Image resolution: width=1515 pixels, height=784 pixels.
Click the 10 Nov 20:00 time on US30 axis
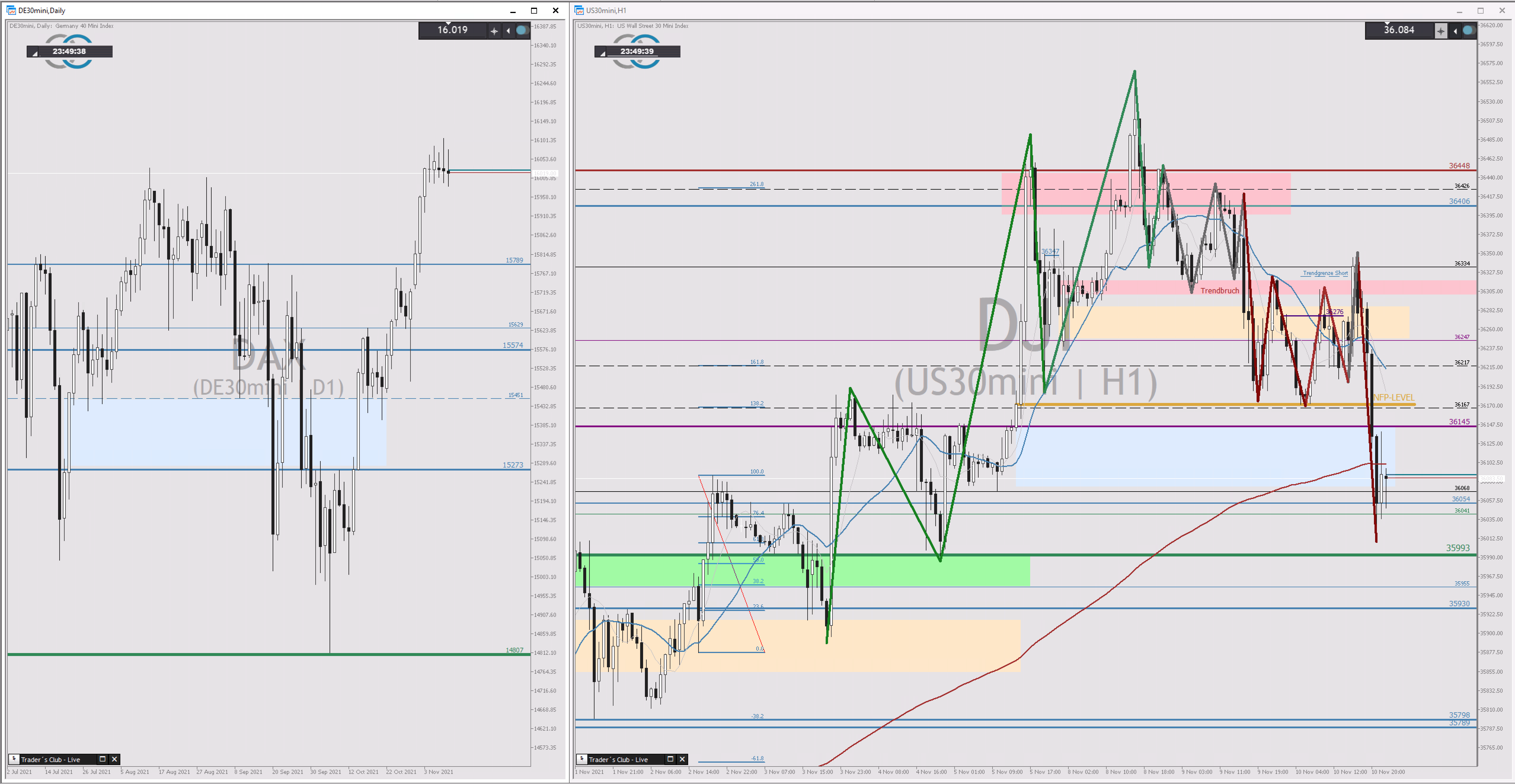pos(1388,772)
